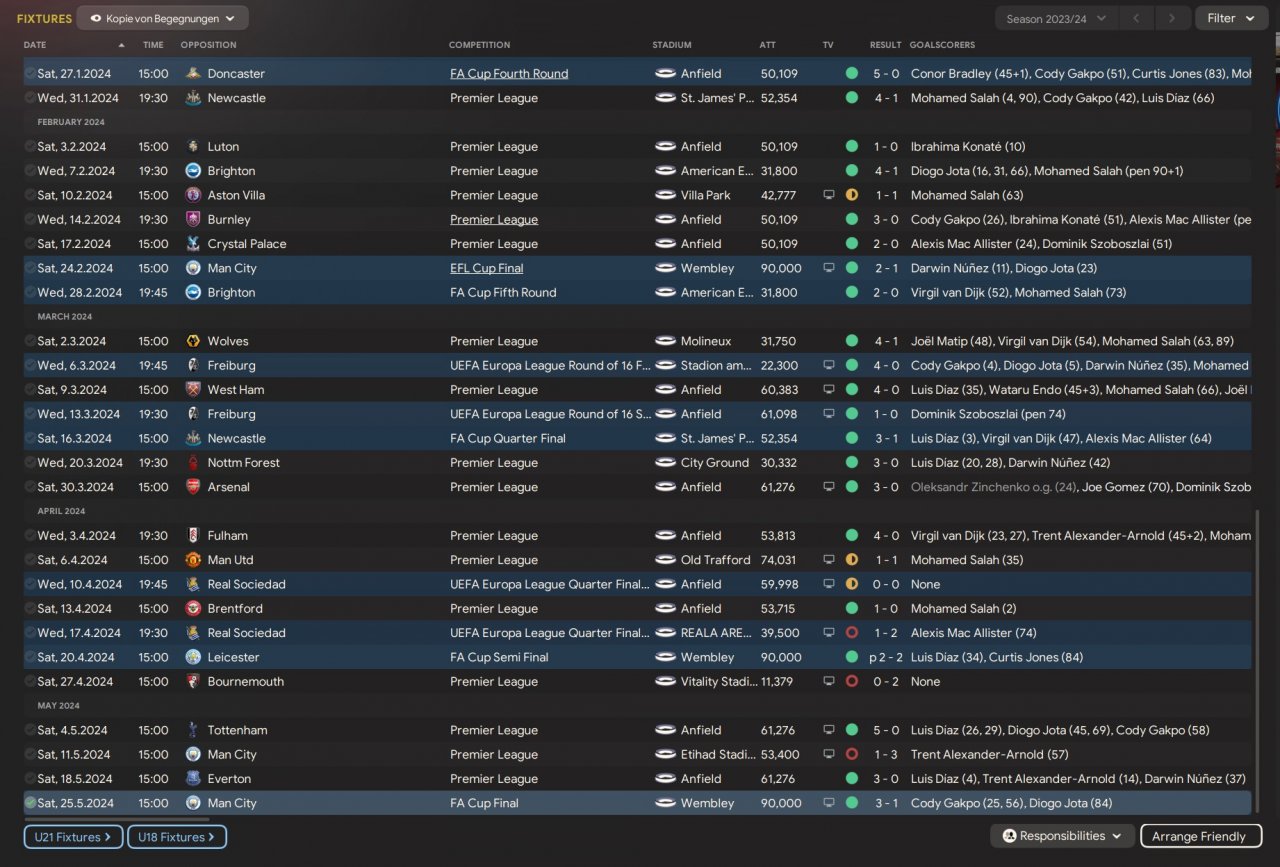This screenshot has height=867, width=1280.
Task: Sort by the Goalscorers column header
Action: 942,45
